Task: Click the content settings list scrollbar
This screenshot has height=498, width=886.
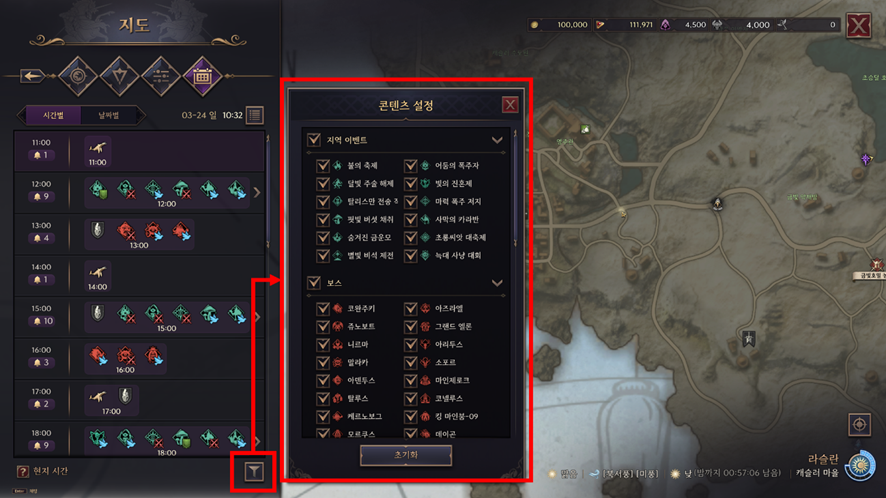Action: tap(515, 187)
